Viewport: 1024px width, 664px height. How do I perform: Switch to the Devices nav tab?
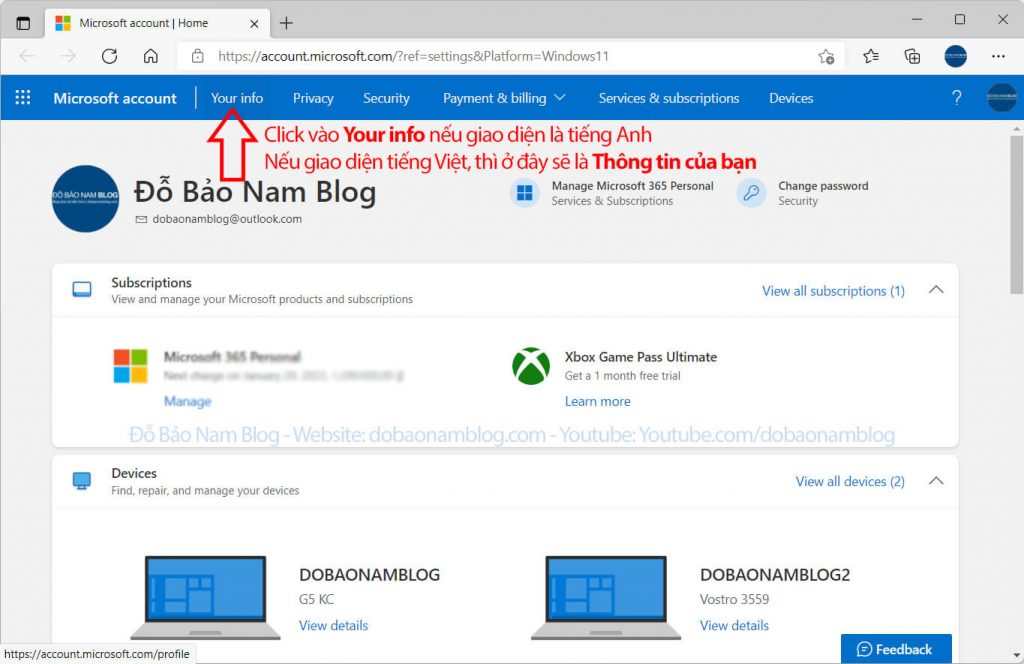point(791,98)
